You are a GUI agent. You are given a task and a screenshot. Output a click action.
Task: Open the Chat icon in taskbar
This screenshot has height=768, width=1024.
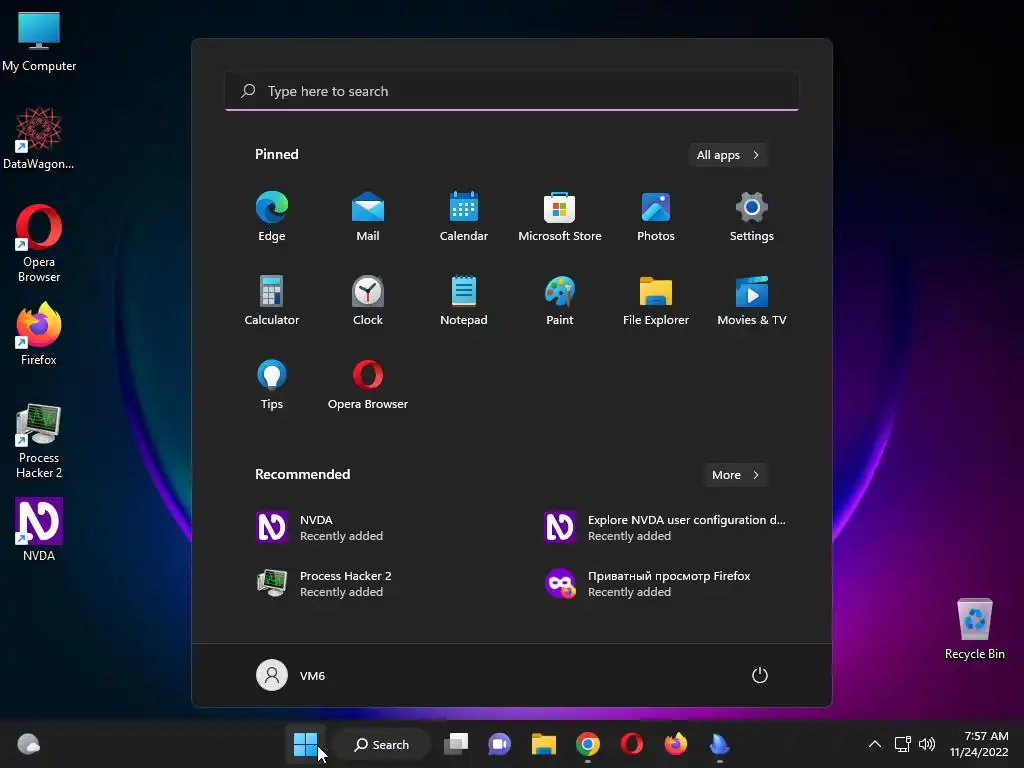coord(500,744)
